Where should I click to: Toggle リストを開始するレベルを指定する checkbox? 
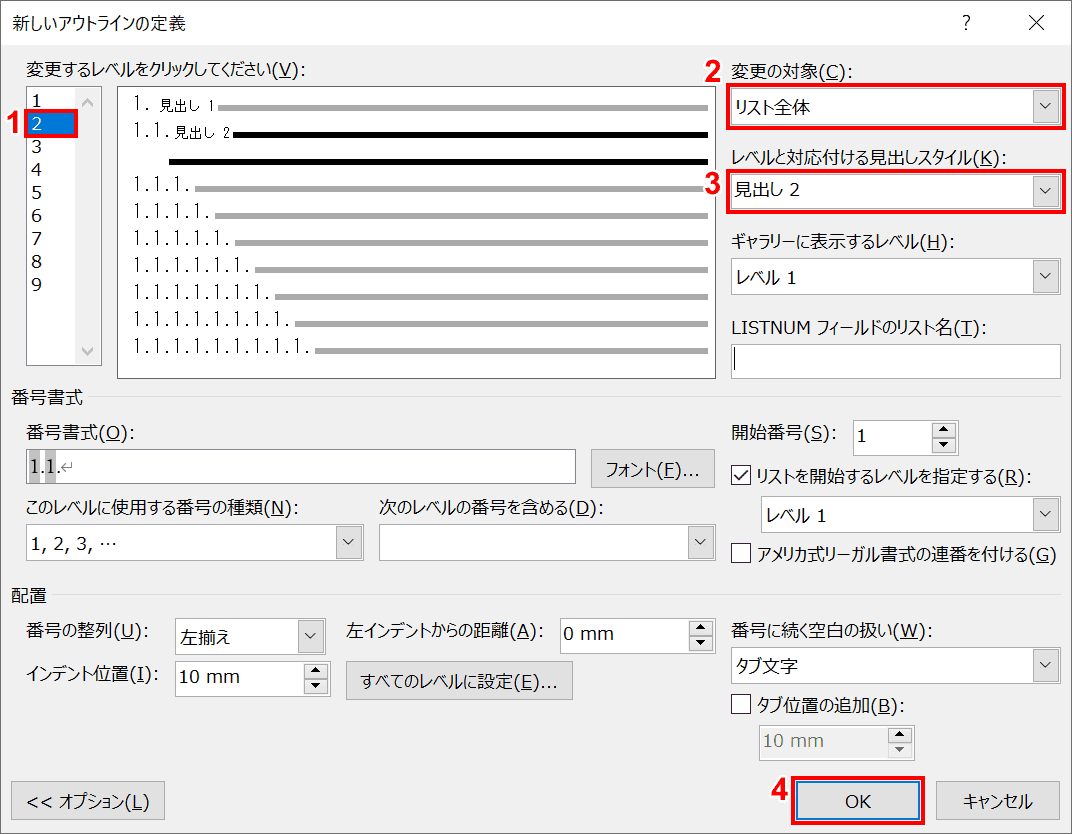point(741,475)
